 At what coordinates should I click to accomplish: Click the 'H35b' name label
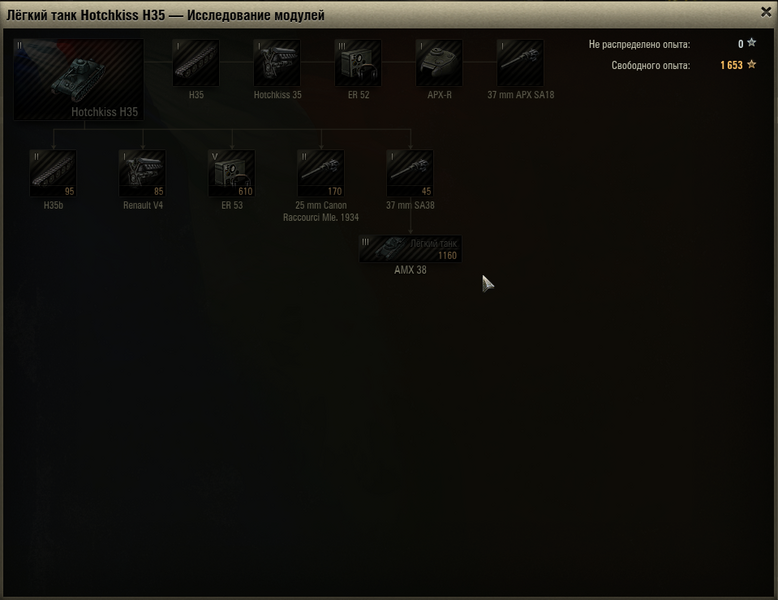pyautogui.click(x=53, y=205)
